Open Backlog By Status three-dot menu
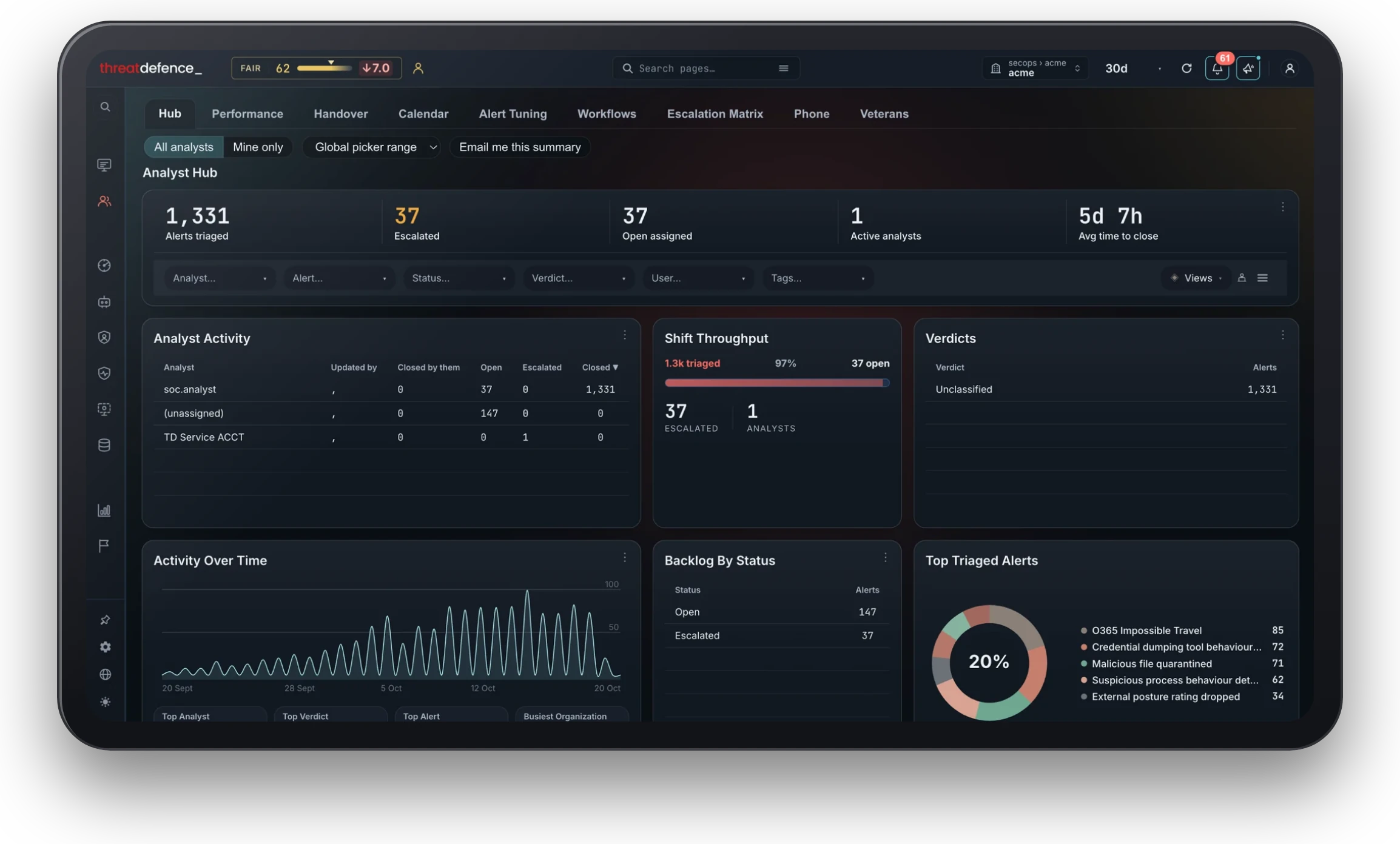Viewport: 1400px width, 844px height. tap(885, 557)
